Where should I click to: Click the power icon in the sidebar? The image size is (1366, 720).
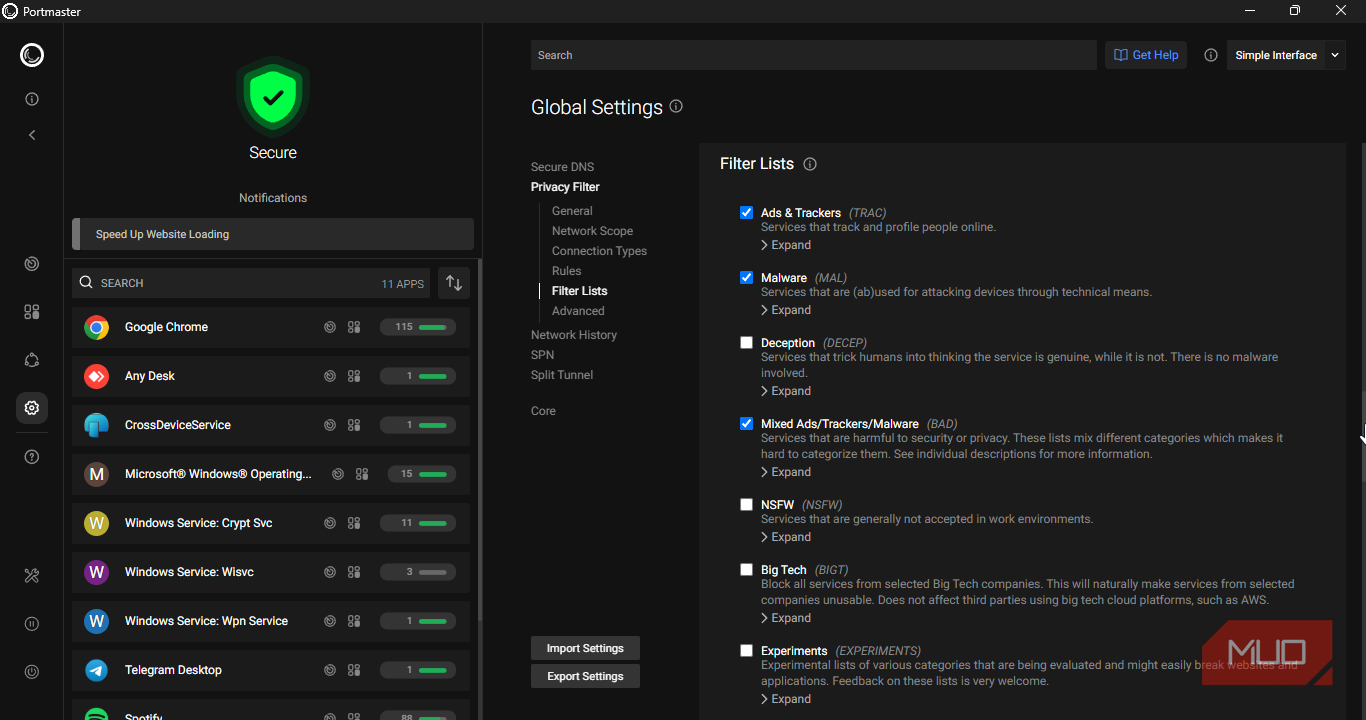coord(32,672)
